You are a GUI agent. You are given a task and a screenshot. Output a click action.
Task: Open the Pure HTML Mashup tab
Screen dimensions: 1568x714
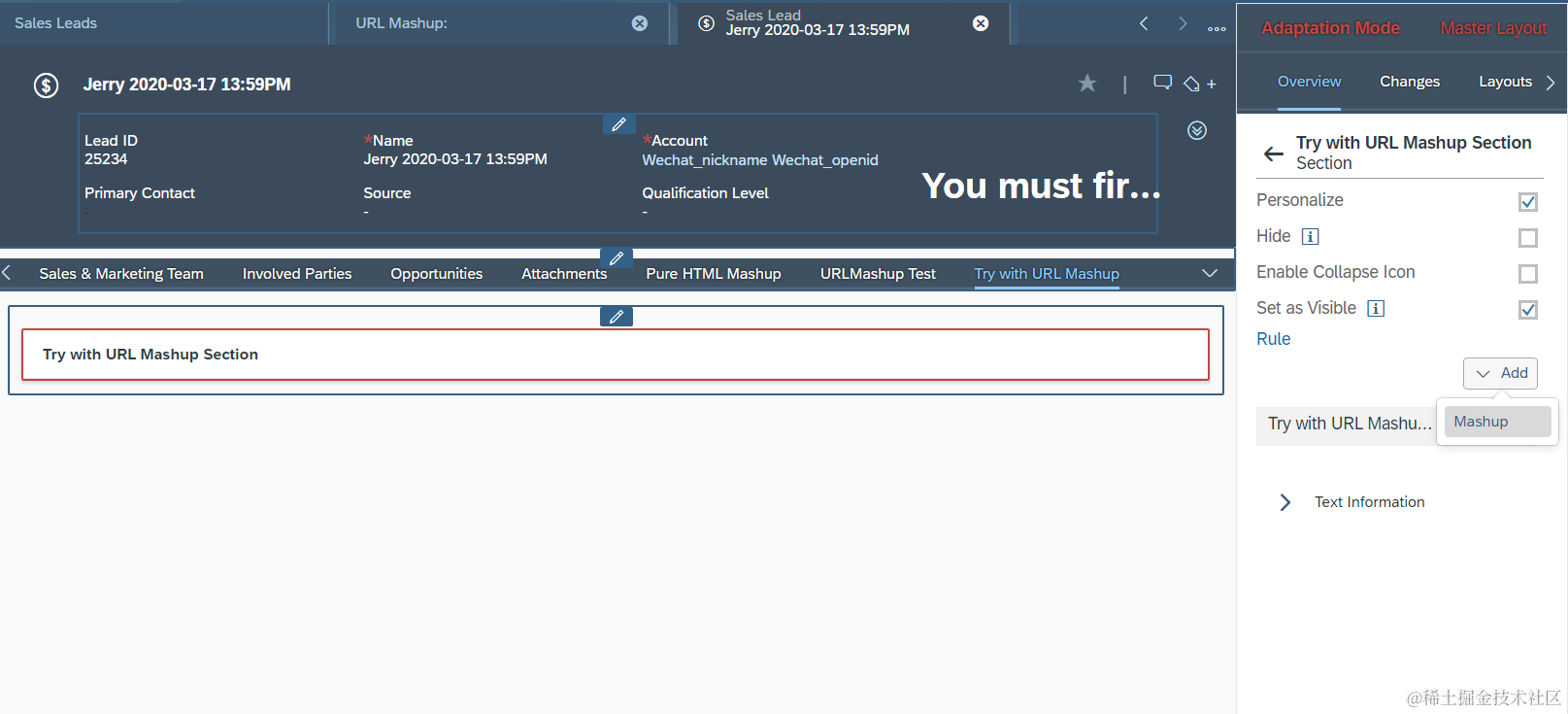coord(714,274)
